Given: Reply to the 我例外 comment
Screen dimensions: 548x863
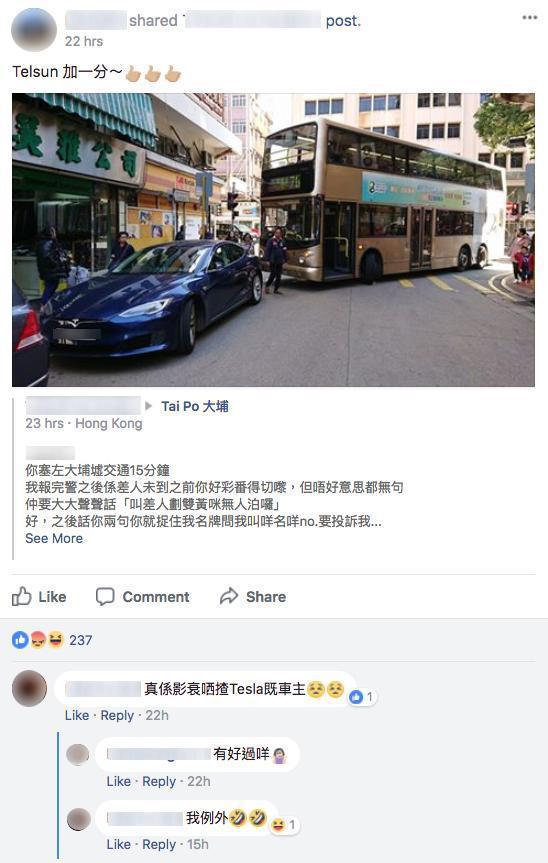Looking at the screenshot, I should (x=159, y=844).
